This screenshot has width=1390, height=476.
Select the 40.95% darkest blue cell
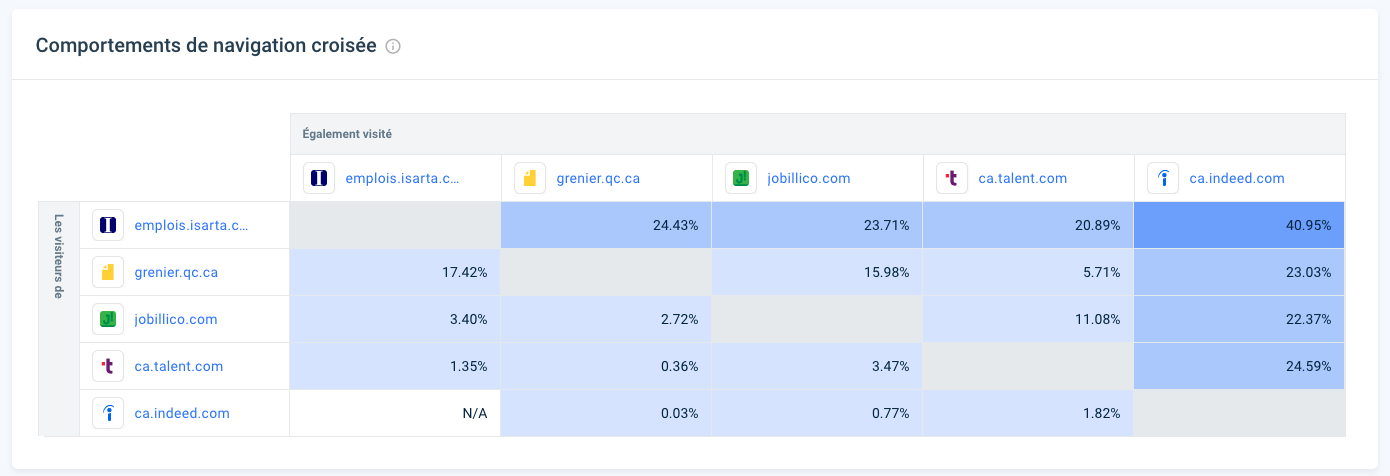(1239, 225)
